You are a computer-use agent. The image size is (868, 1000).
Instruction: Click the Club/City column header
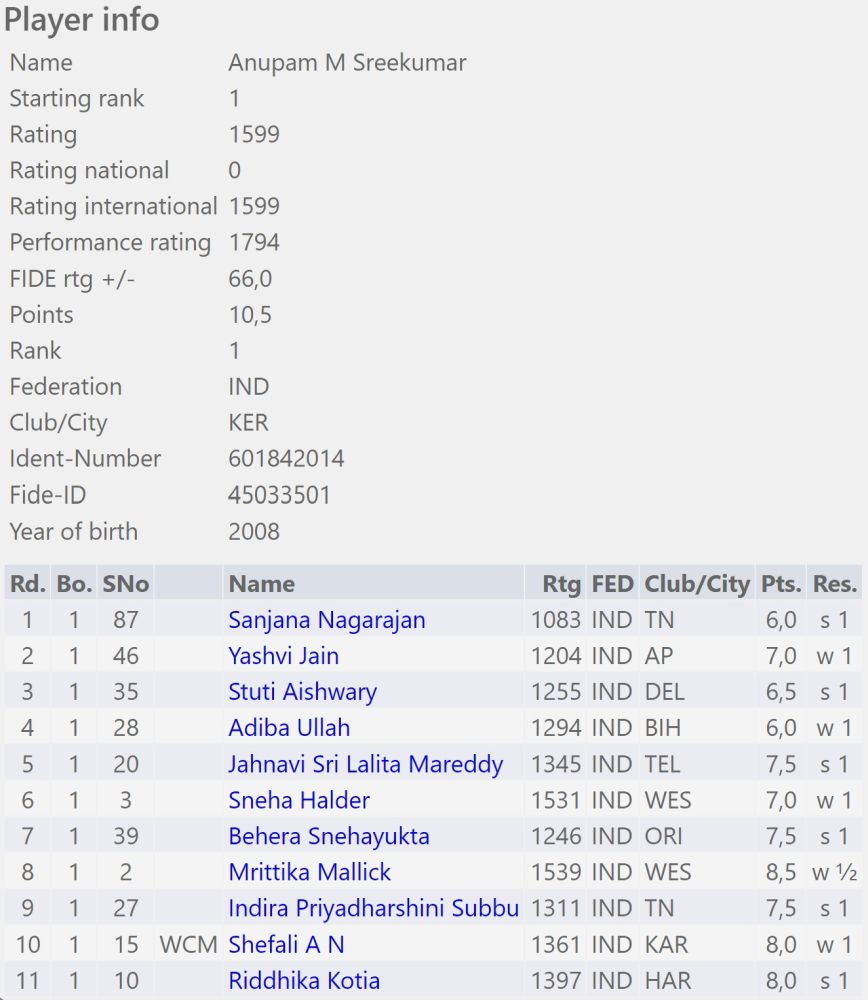(x=696, y=584)
